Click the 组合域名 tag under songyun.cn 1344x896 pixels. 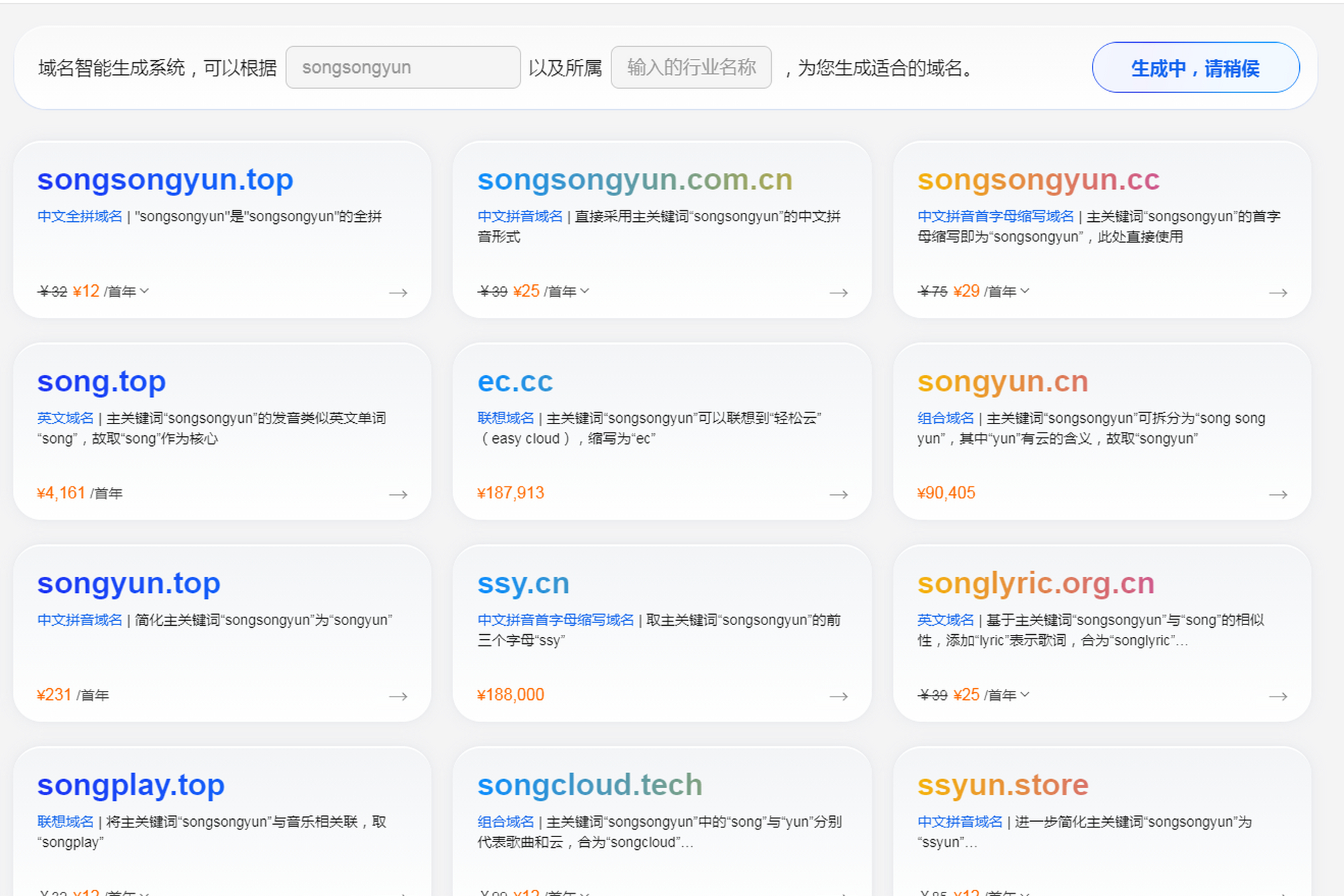click(945, 418)
